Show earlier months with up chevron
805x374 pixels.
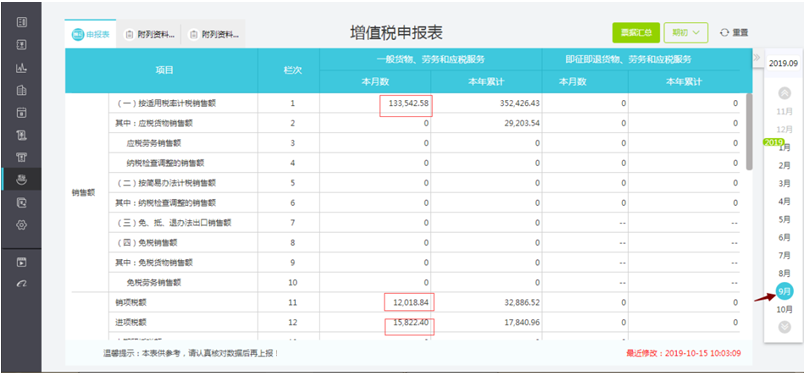(784, 93)
